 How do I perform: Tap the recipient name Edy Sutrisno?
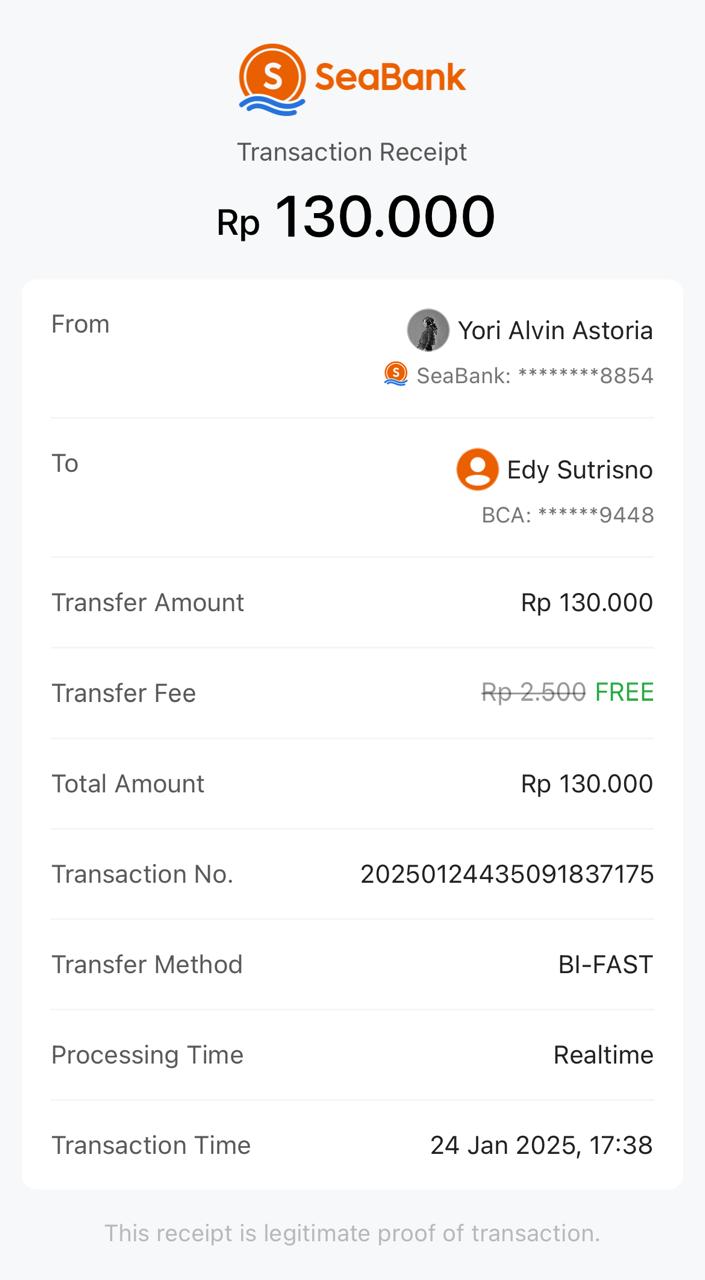coord(580,470)
